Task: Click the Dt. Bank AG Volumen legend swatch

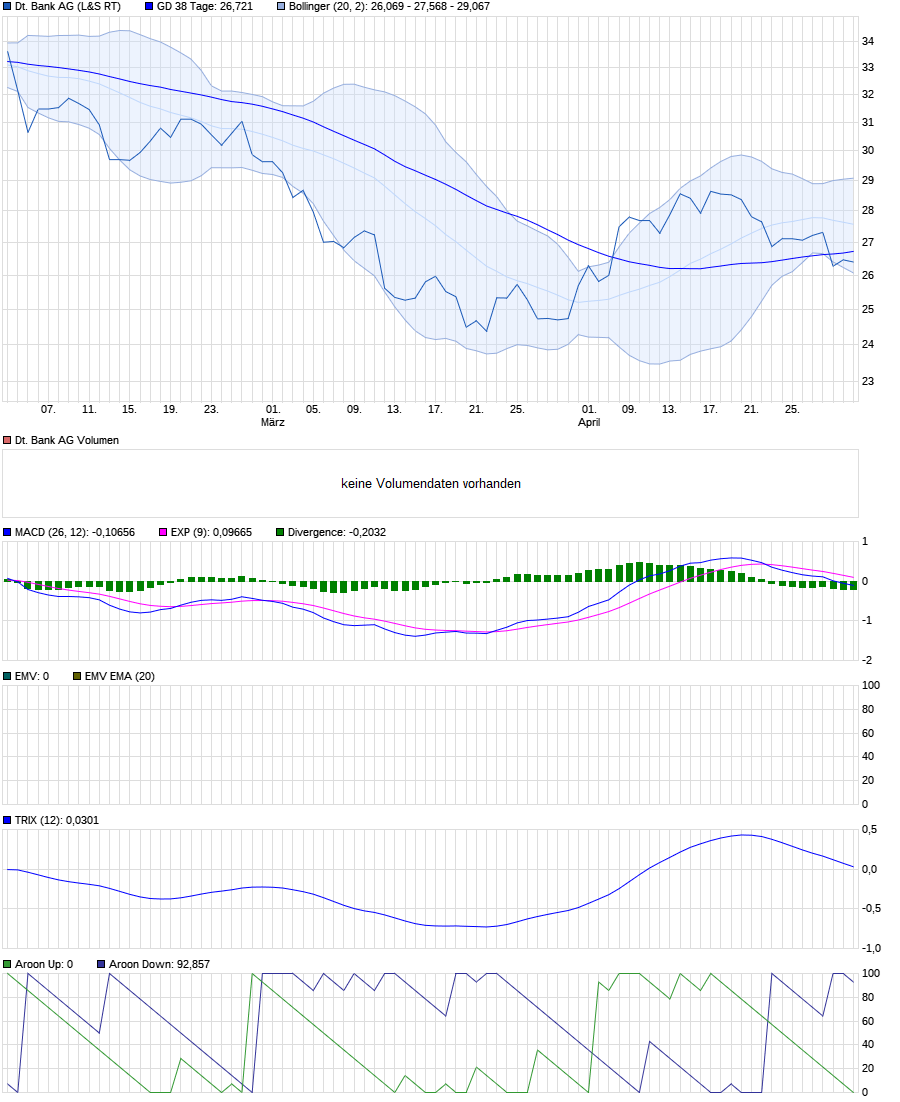Action: 8,440
